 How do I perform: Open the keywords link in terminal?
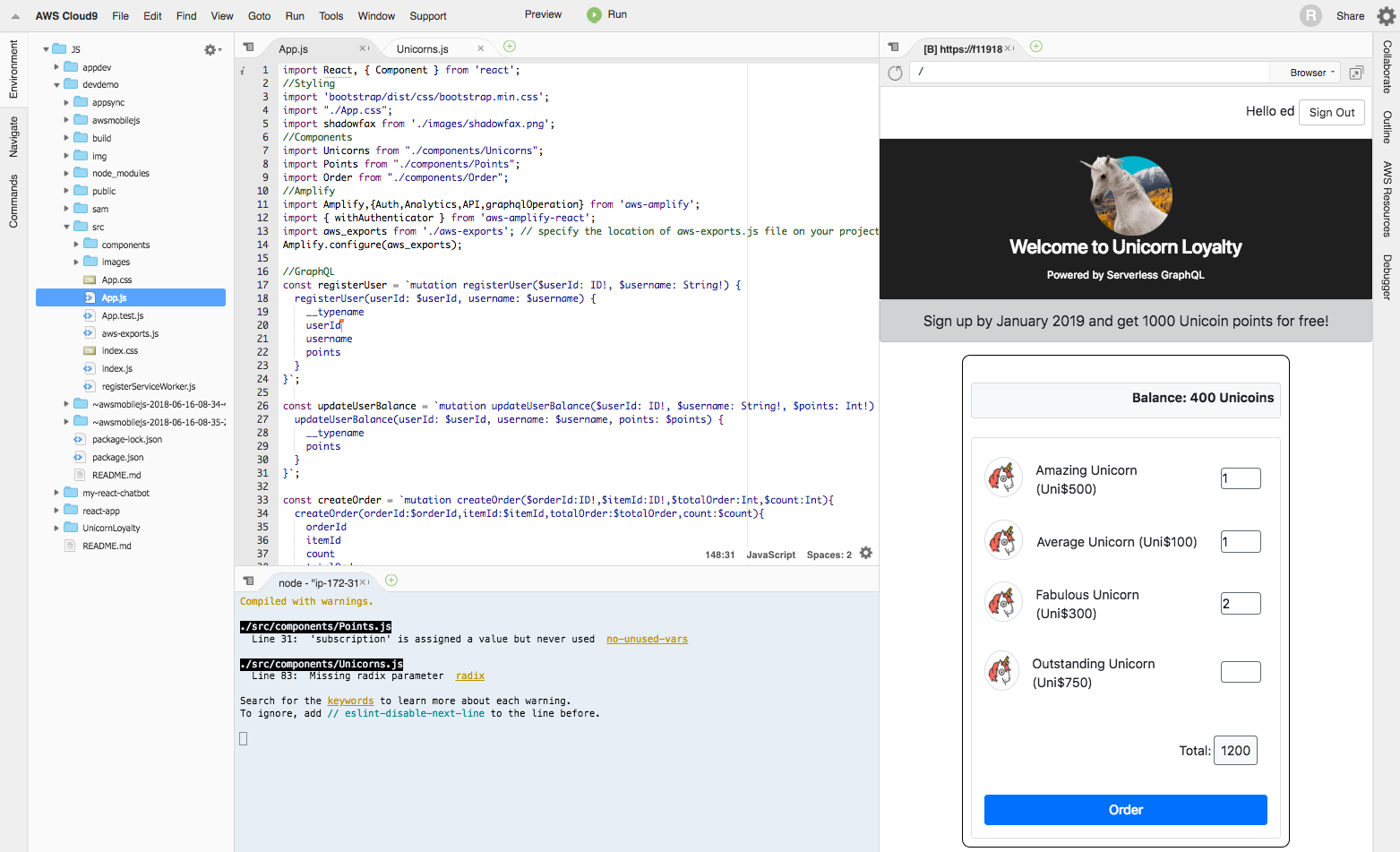(x=350, y=701)
